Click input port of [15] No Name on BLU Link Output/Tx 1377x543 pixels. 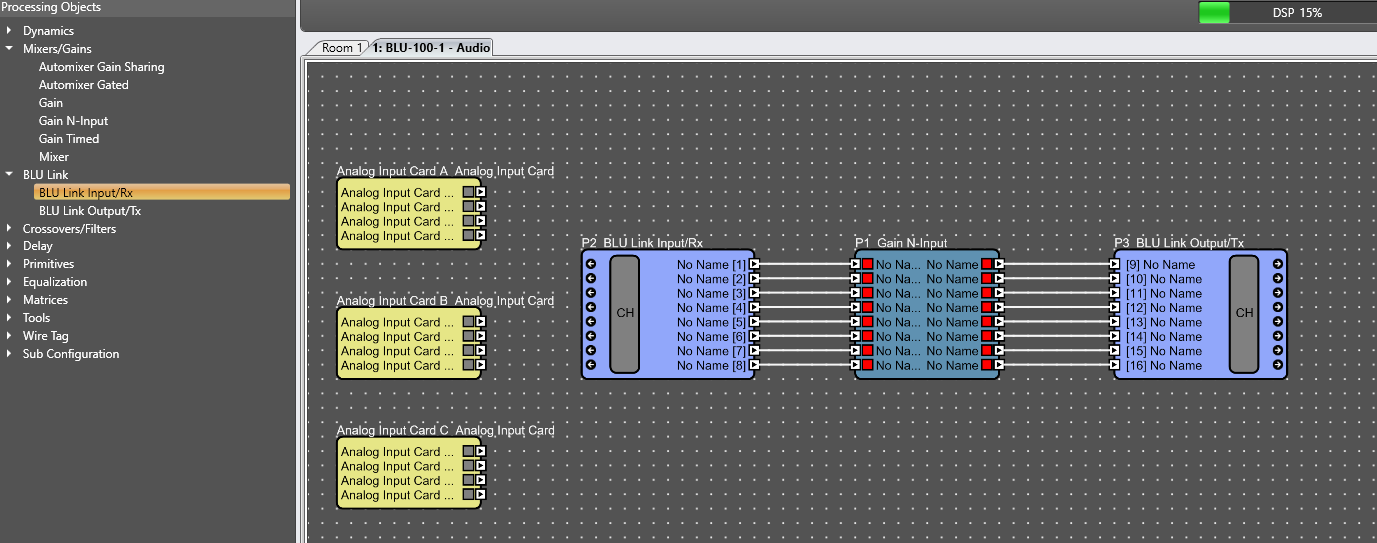click(1115, 351)
